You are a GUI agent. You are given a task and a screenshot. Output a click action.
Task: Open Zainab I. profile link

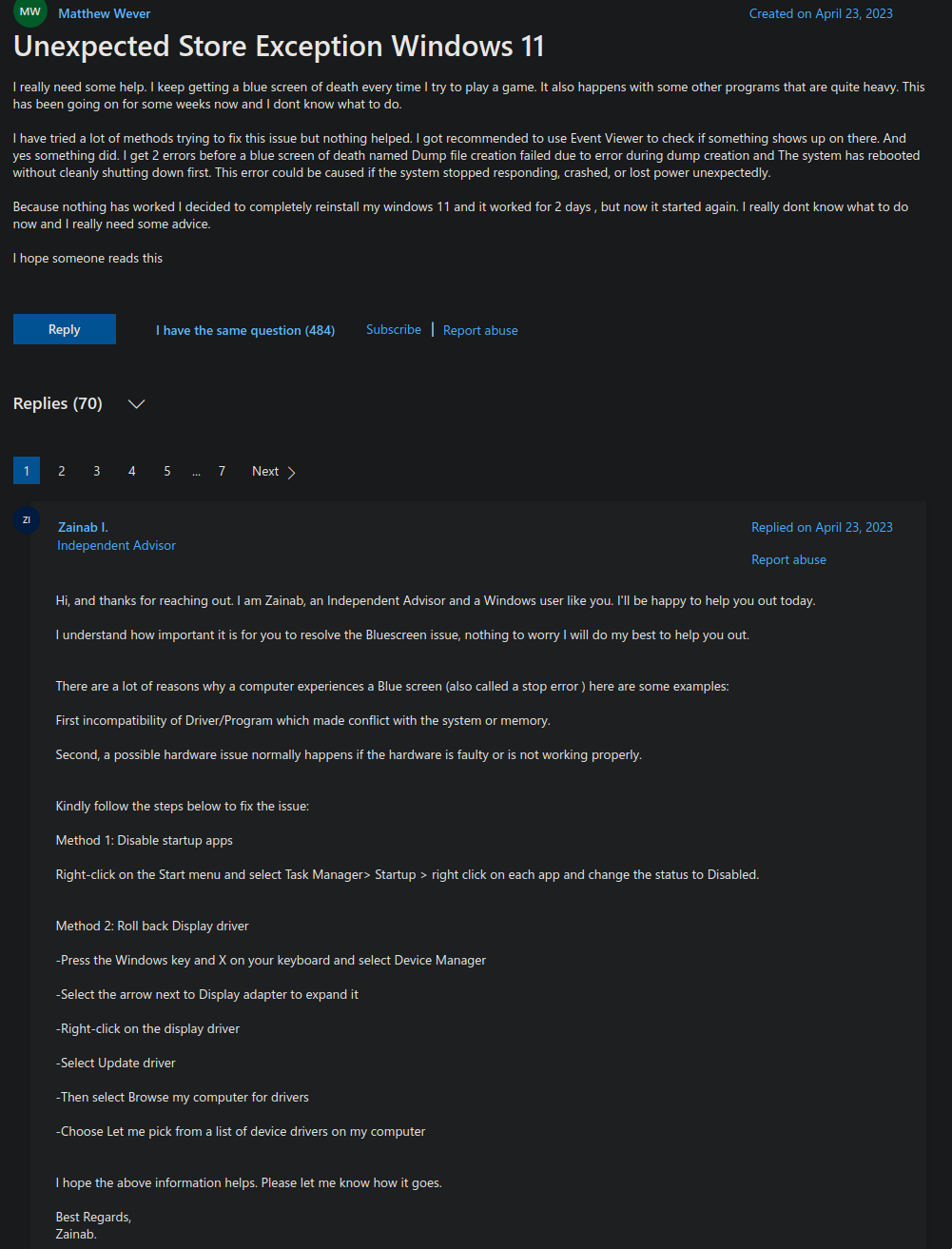pos(83,527)
